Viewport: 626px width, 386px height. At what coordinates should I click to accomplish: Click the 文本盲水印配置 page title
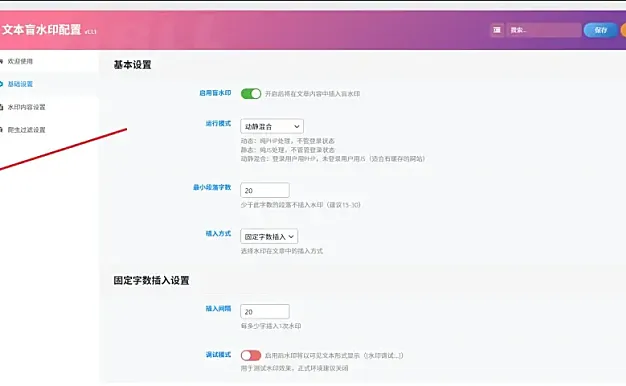click(x=42, y=30)
